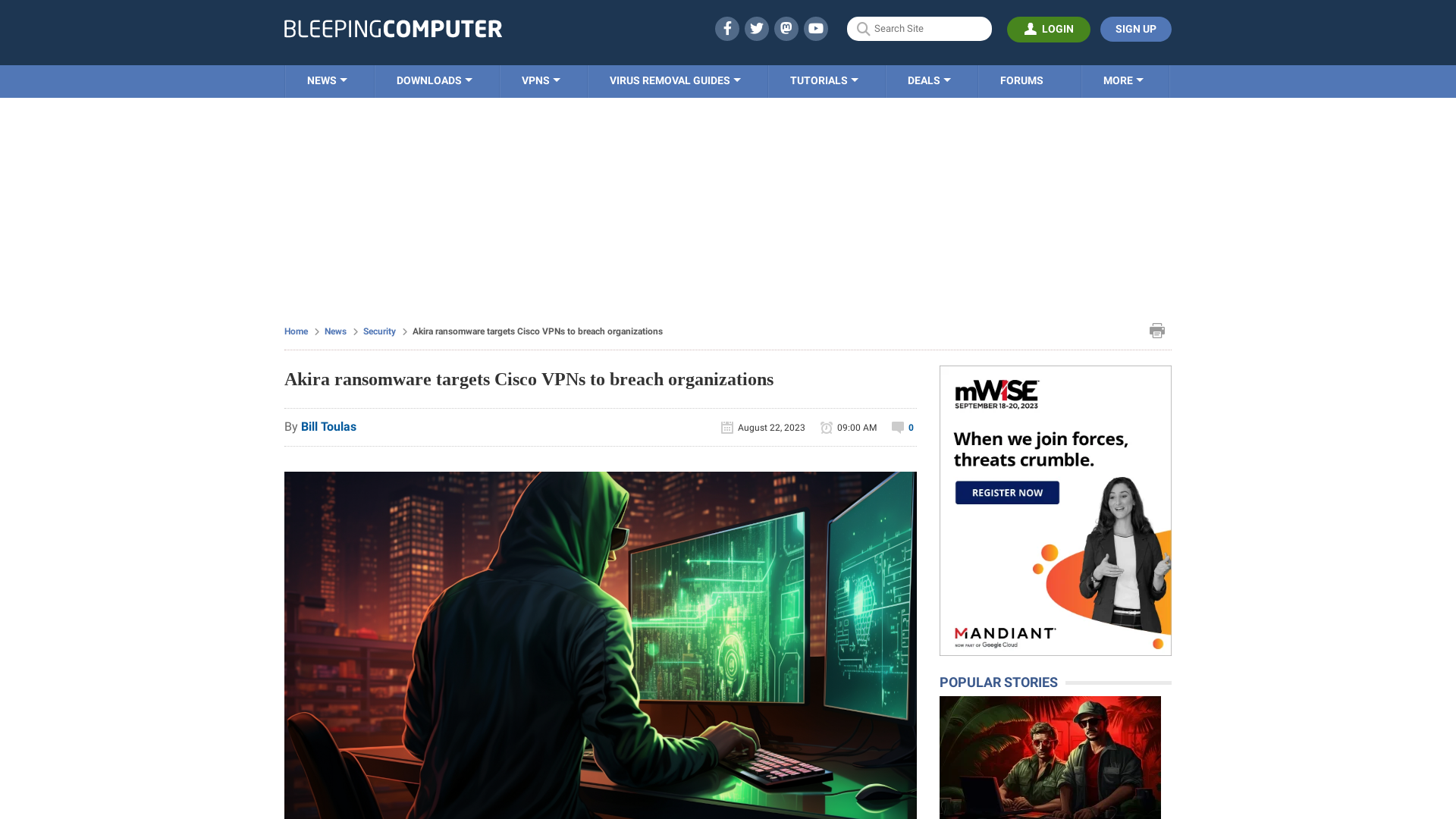Image resolution: width=1456 pixels, height=819 pixels.
Task: Click the Security breadcrumb link
Action: (379, 331)
